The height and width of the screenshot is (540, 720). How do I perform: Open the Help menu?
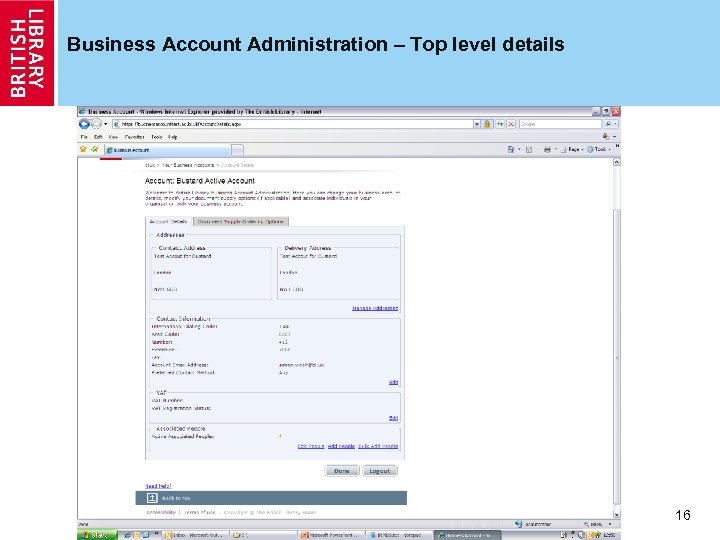pyautogui.click(x=173, y=137)
